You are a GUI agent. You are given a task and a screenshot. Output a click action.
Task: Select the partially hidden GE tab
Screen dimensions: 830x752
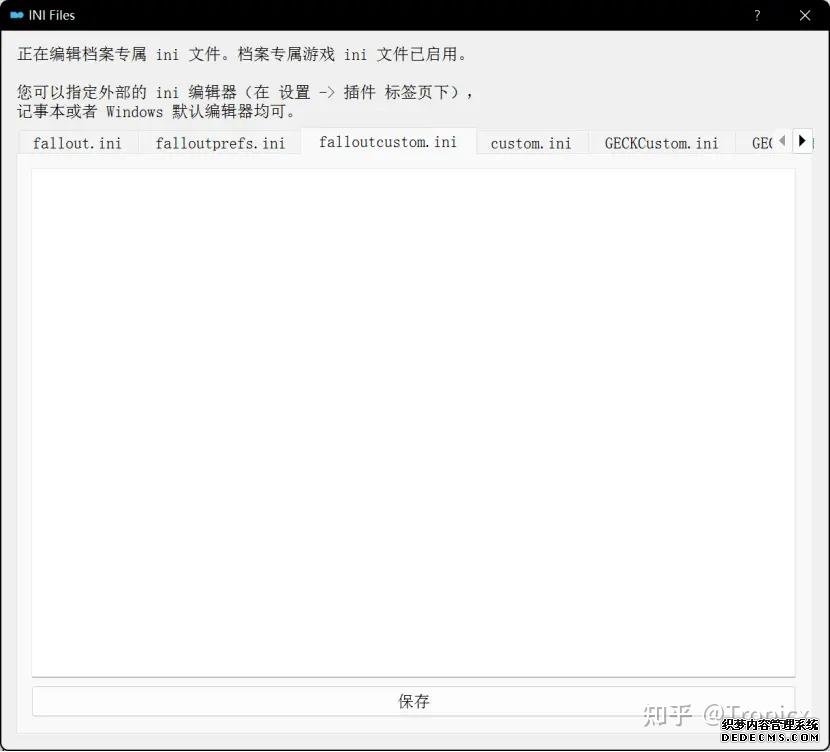(760, 143)
